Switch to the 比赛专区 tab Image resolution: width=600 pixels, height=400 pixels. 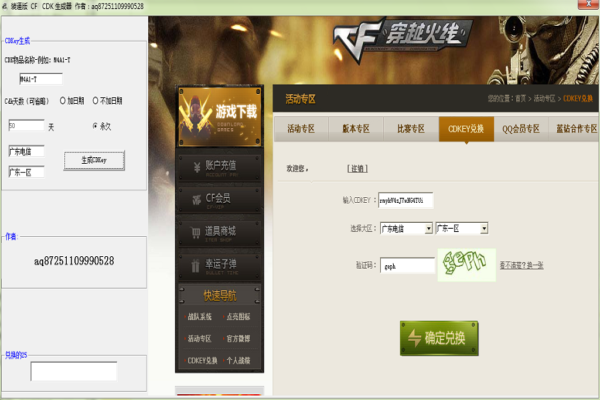click(411, 129)
